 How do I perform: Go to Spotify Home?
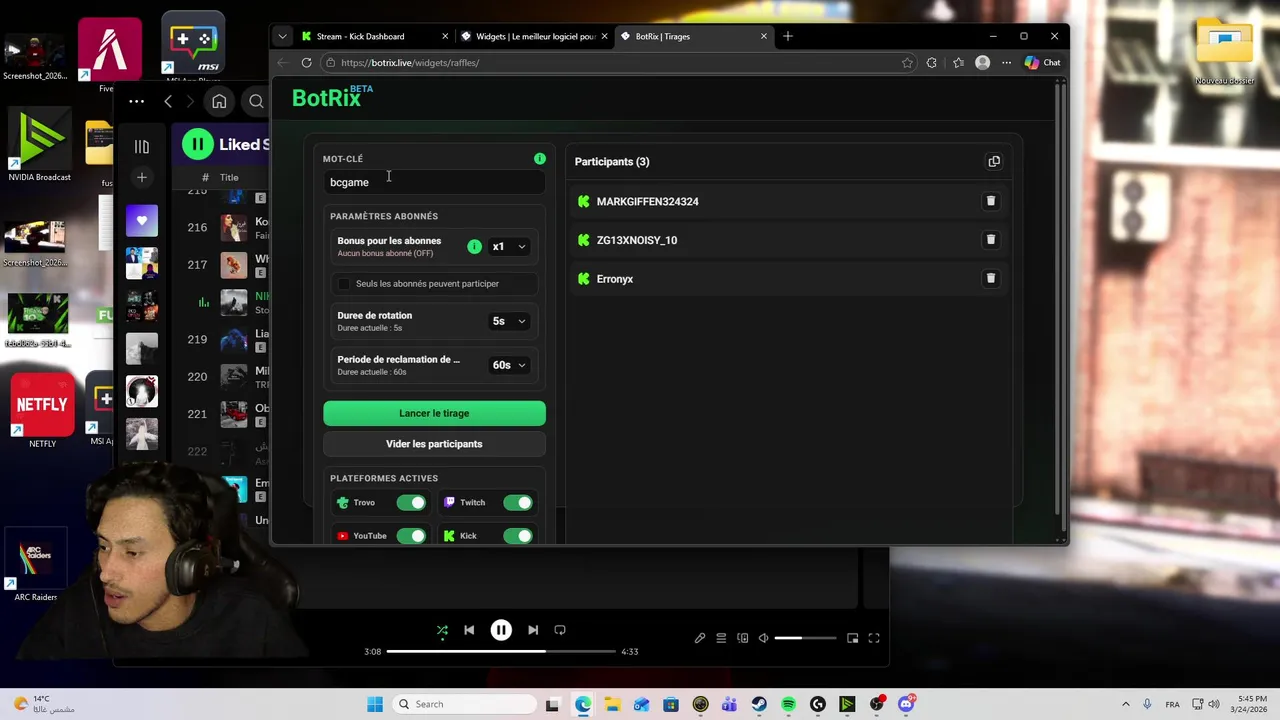[219, 101]
